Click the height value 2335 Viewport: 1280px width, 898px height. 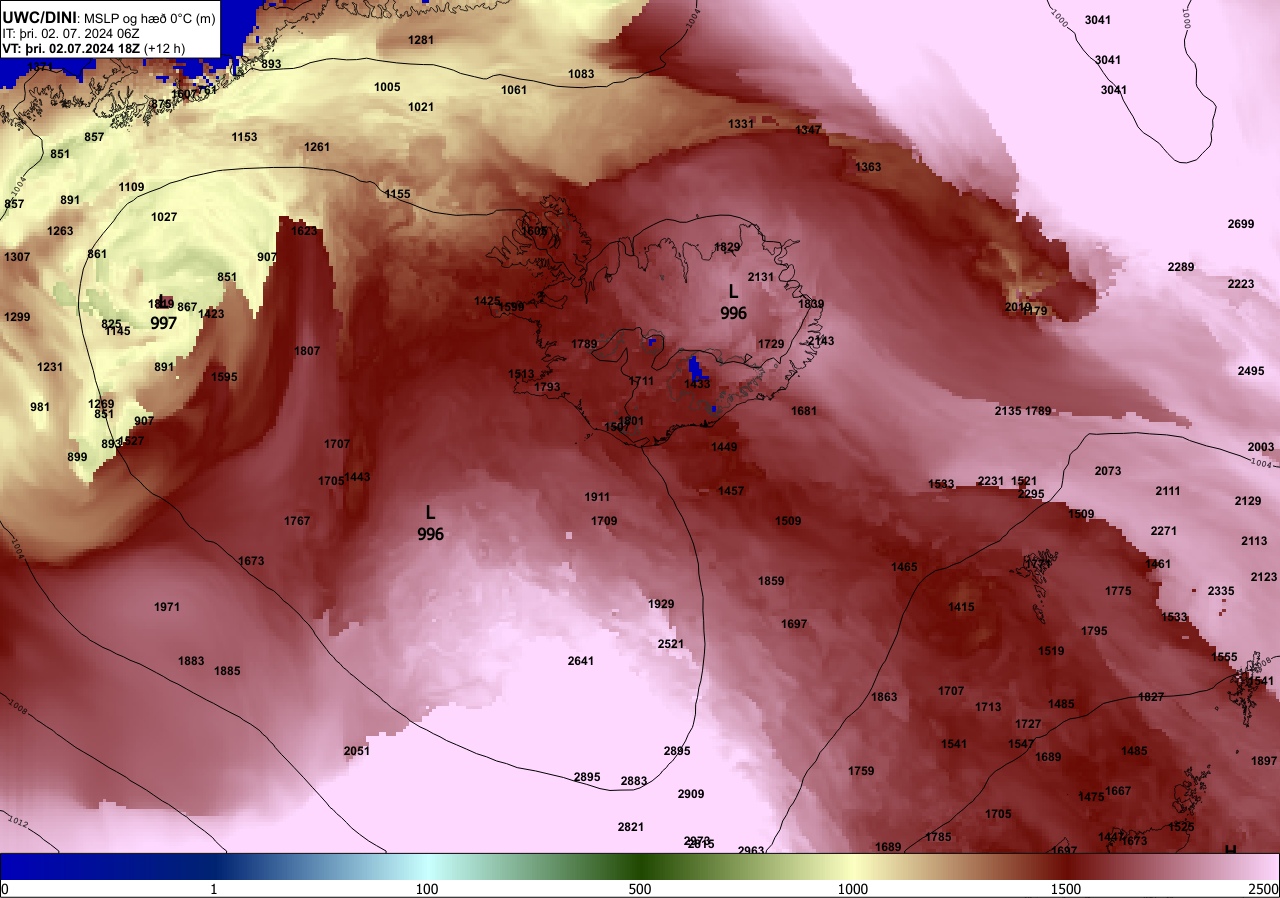coord(1221,591)
